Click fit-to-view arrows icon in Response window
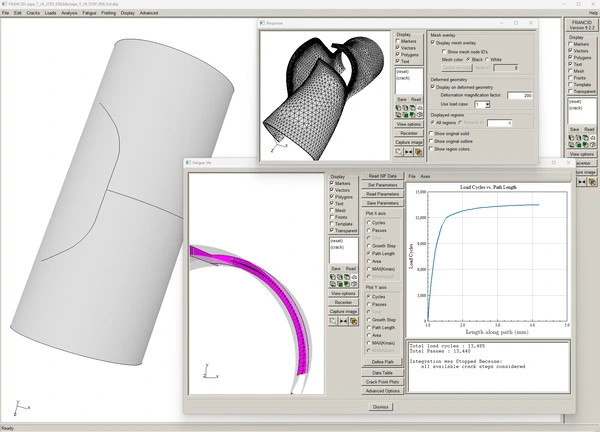 tap(409, 152)
